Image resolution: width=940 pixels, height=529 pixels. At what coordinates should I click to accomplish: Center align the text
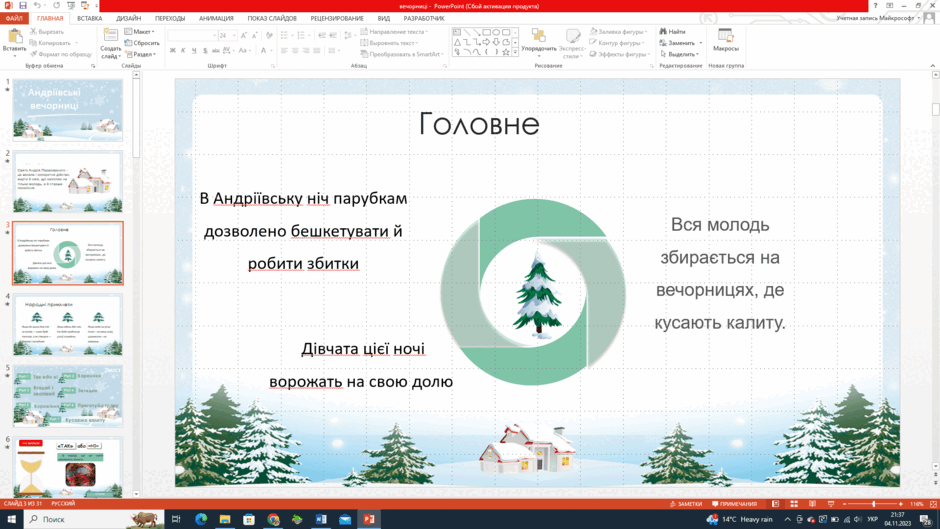point(295,51)
